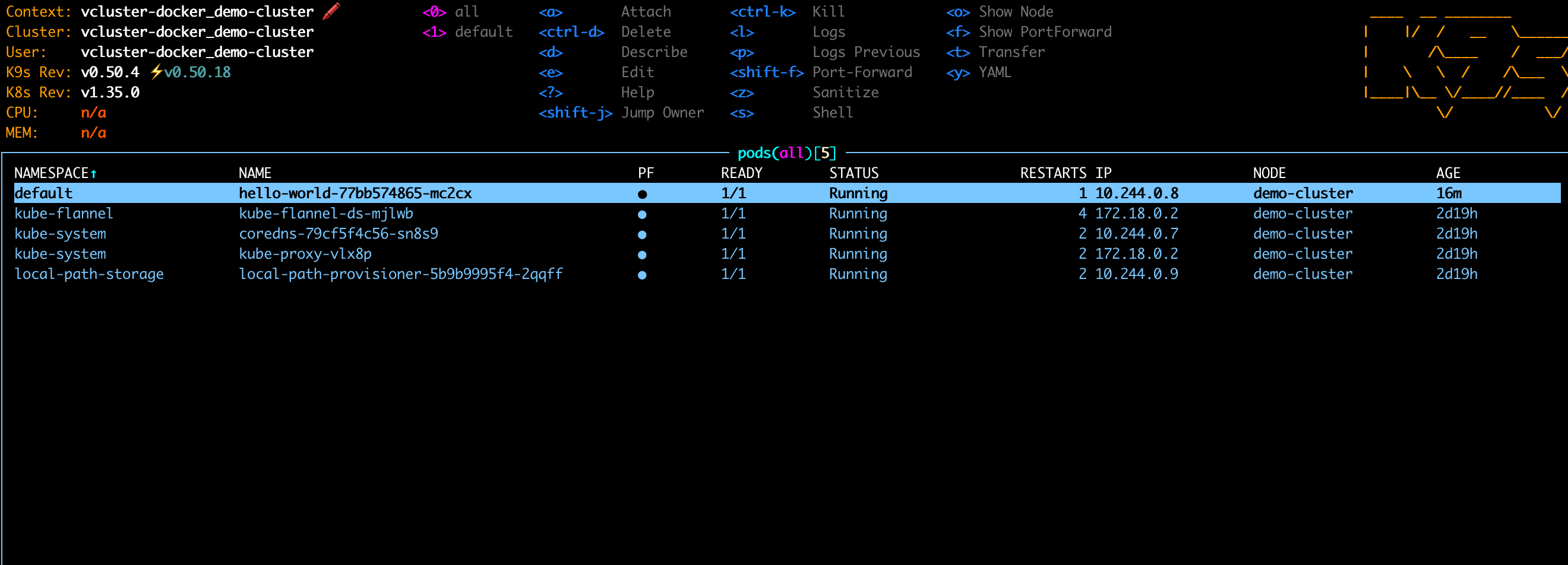This screenshot has width=1568, height=565.
Task: Click the NAMESPACE sort arrow indicator
Action: pyautogui.click(x=94, y=174)
